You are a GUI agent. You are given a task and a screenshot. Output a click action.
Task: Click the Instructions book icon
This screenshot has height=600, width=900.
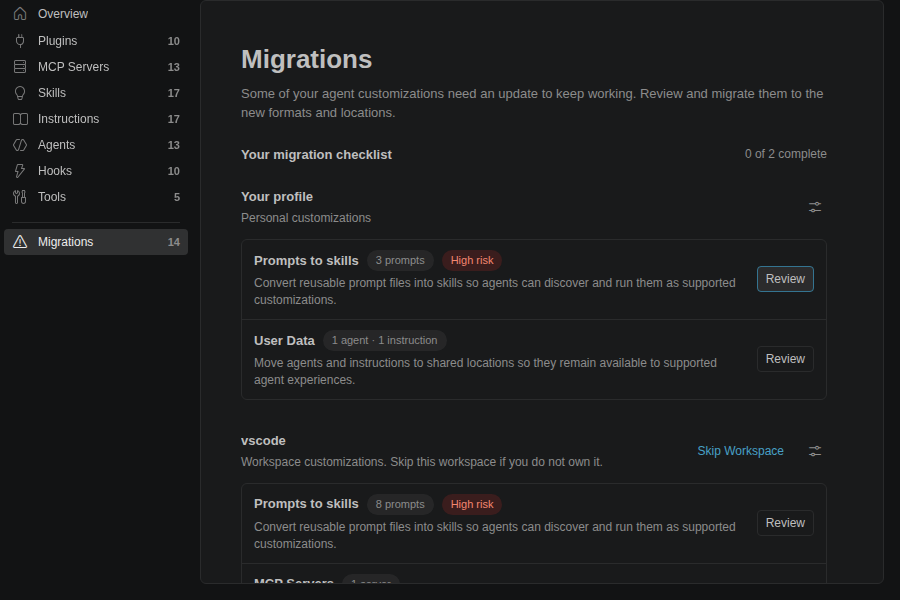[x=20, y=119]
